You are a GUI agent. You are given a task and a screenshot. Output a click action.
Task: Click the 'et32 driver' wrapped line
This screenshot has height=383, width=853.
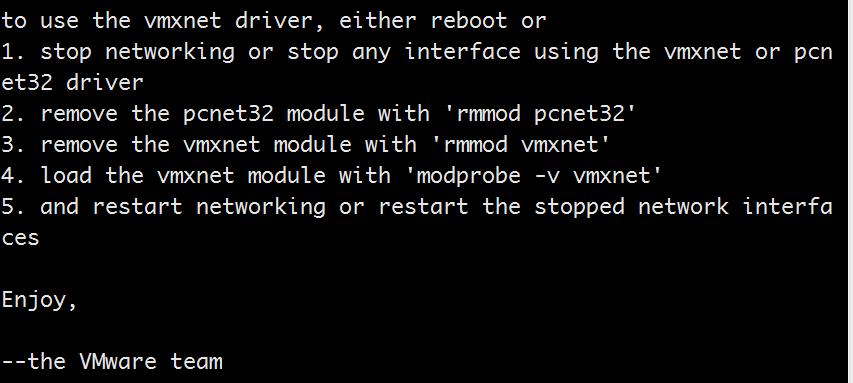click(x=72, y=83)
